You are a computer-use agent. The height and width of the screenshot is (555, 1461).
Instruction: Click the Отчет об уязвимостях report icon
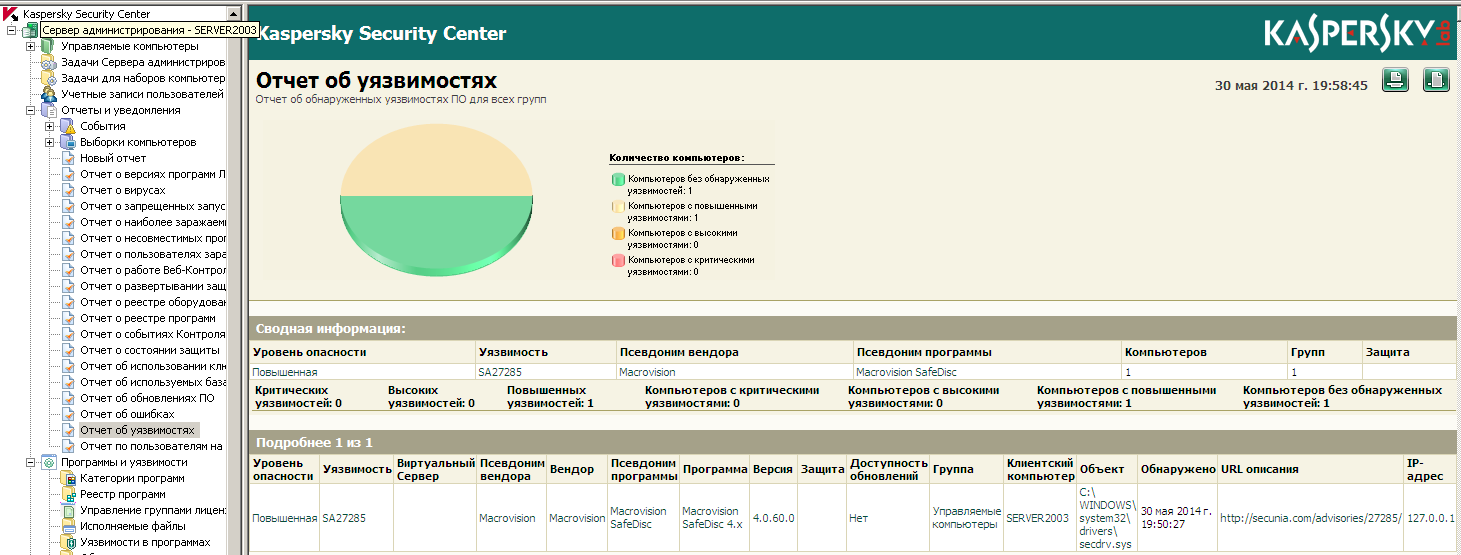[67, 430]
